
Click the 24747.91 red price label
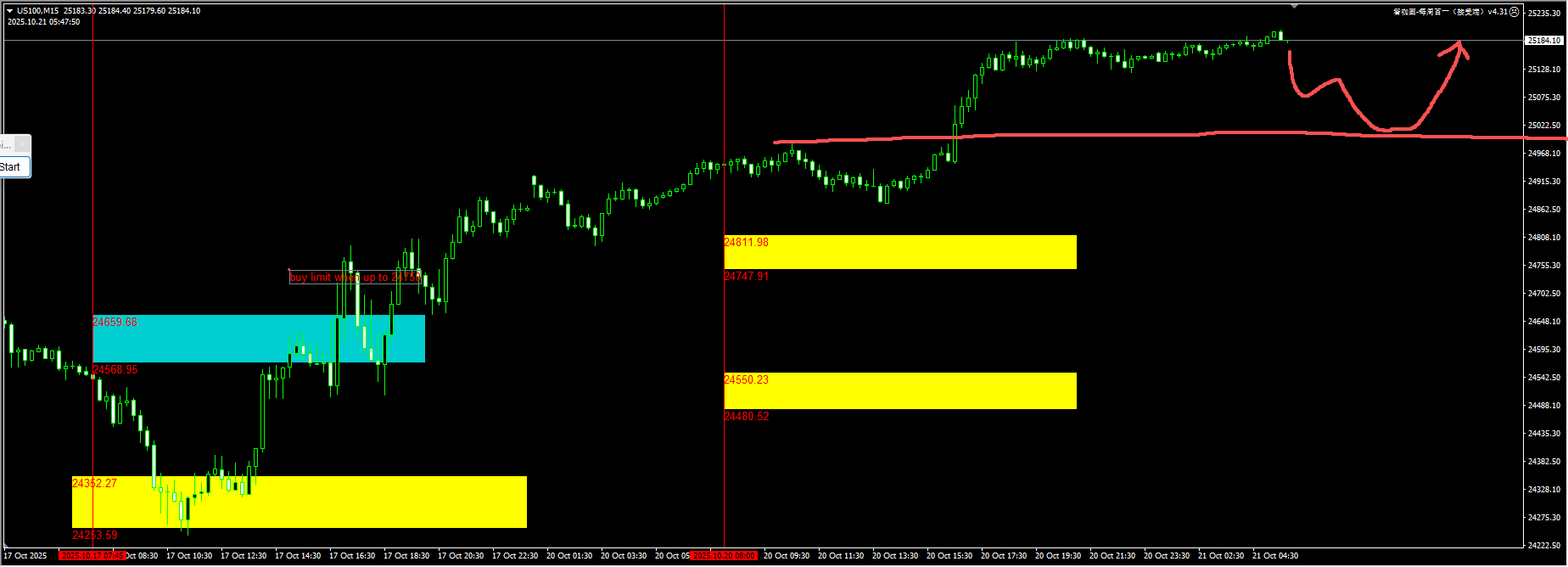coord(747,277)
